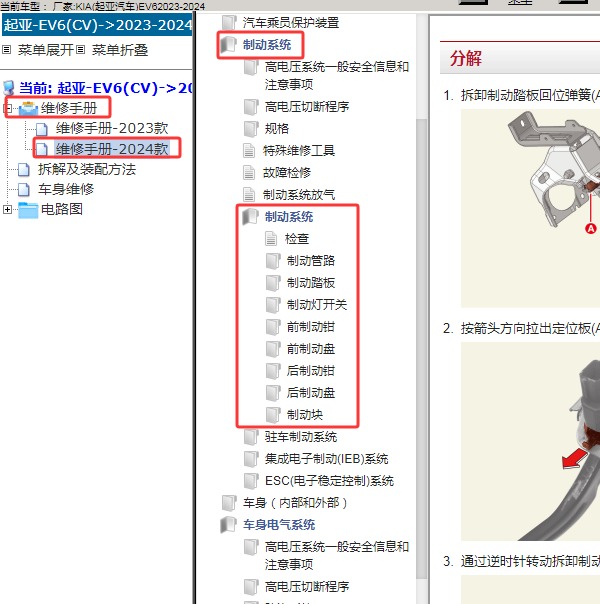The width and height of the screenshot is (600, 604).
Task: Expand 制动管路 section
Action: pos(311,261)
